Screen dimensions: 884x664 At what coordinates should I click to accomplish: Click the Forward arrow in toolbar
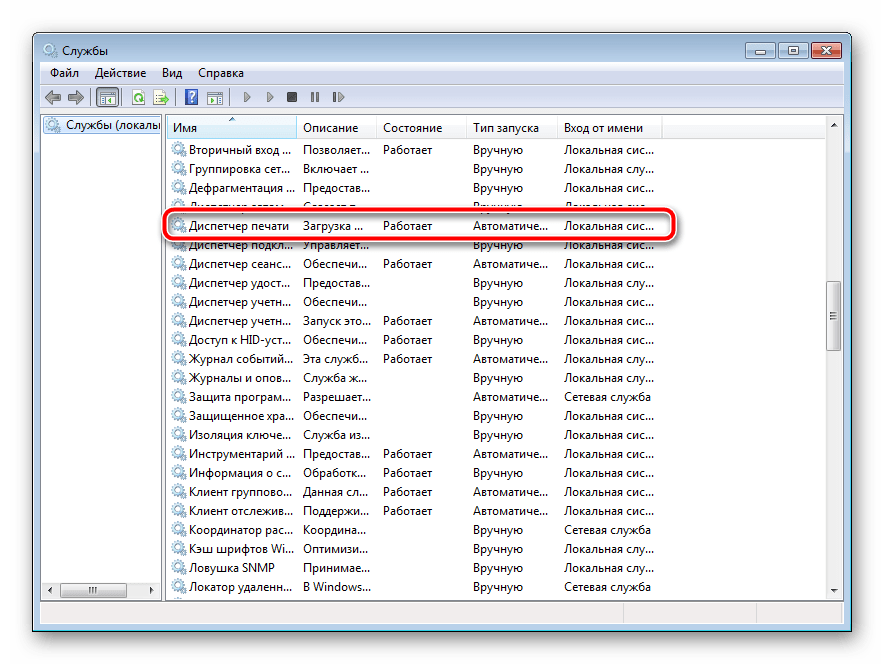(75, 97)
